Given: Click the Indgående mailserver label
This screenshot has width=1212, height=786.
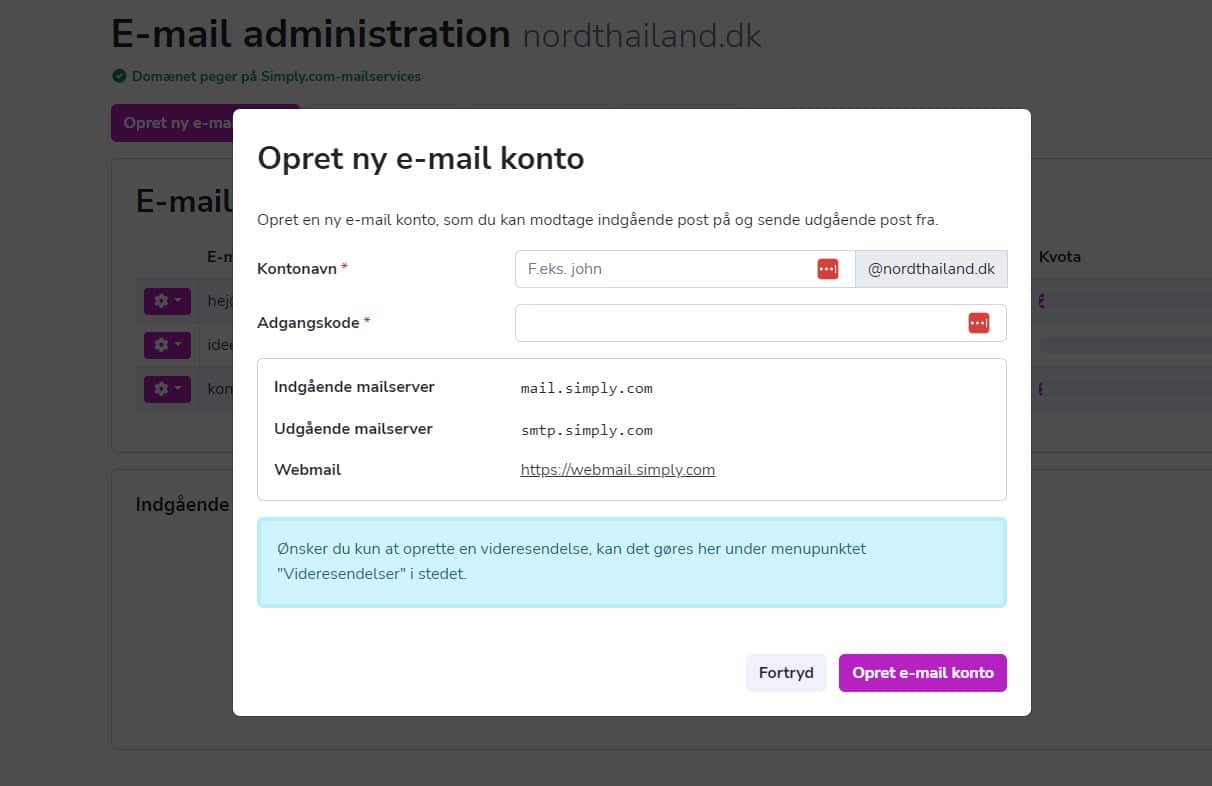Looking at the screenshot, I should tap(354, 387).
